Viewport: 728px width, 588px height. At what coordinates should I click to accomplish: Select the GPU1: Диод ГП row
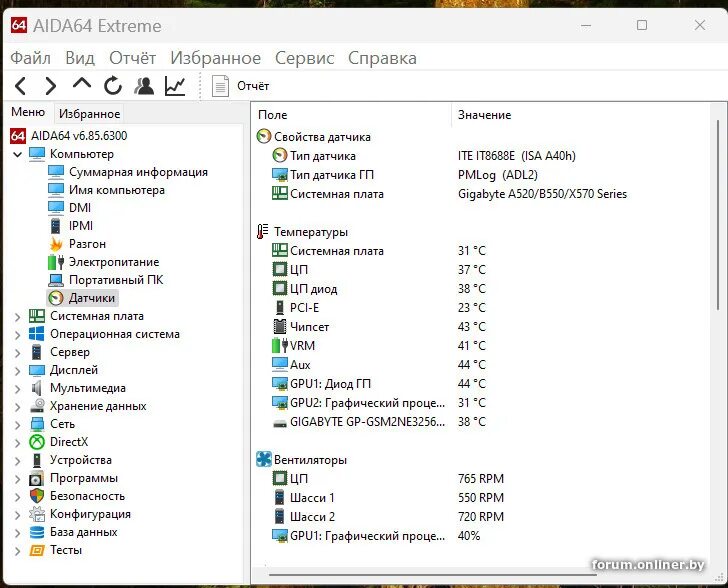330,384
